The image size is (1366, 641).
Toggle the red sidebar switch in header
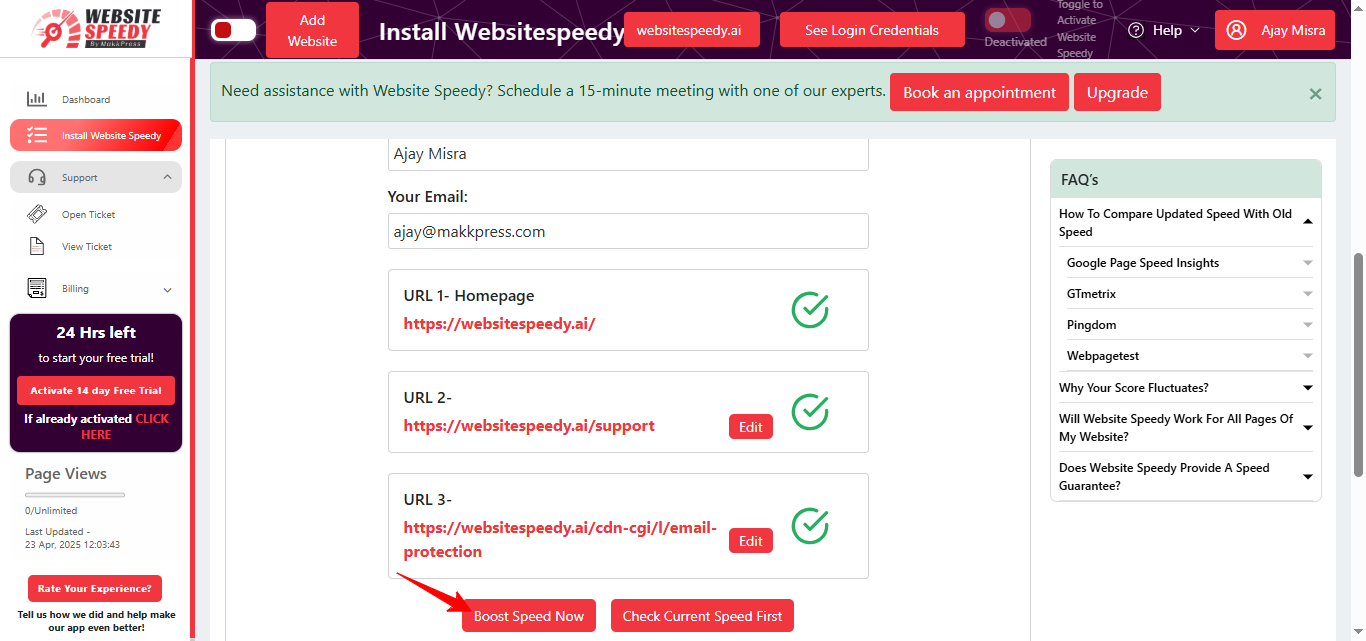tap(233, 30)
